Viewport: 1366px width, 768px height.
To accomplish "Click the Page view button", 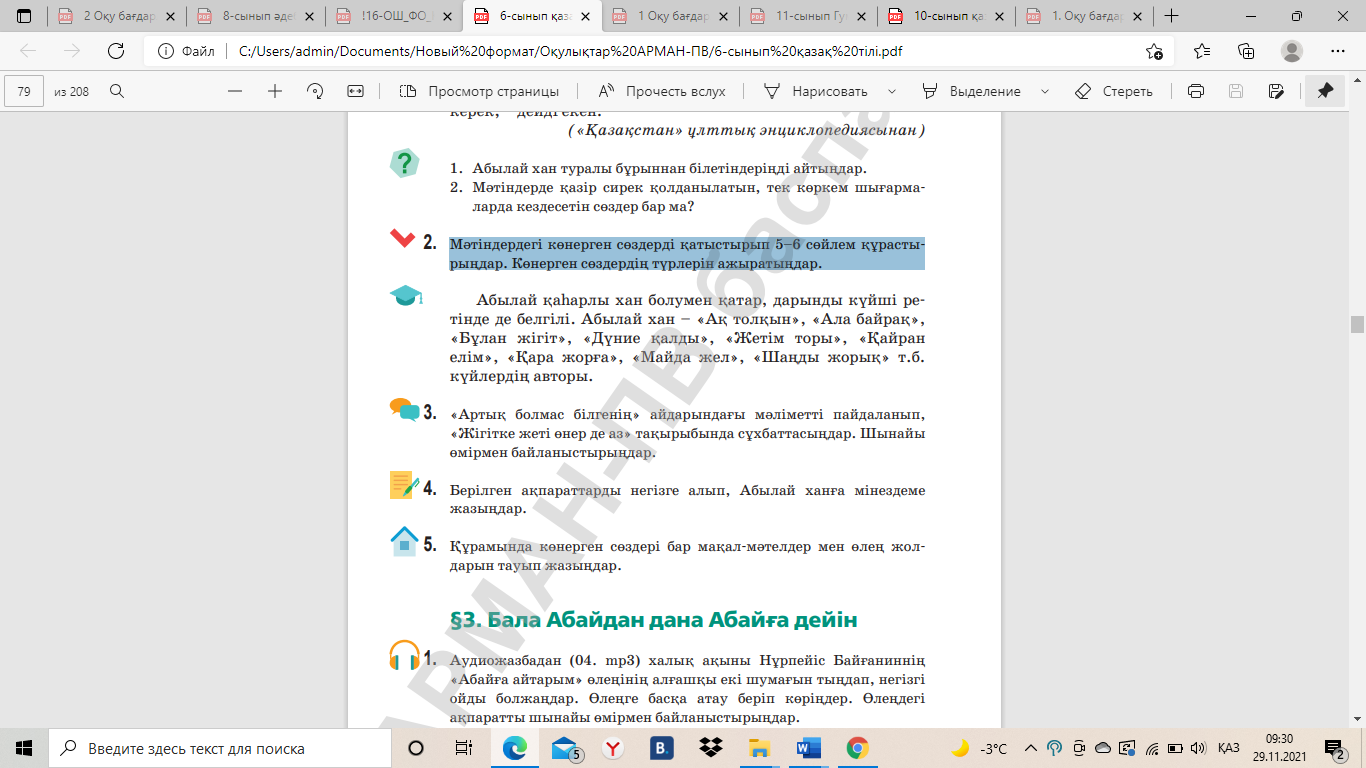I will coord(479,91).
